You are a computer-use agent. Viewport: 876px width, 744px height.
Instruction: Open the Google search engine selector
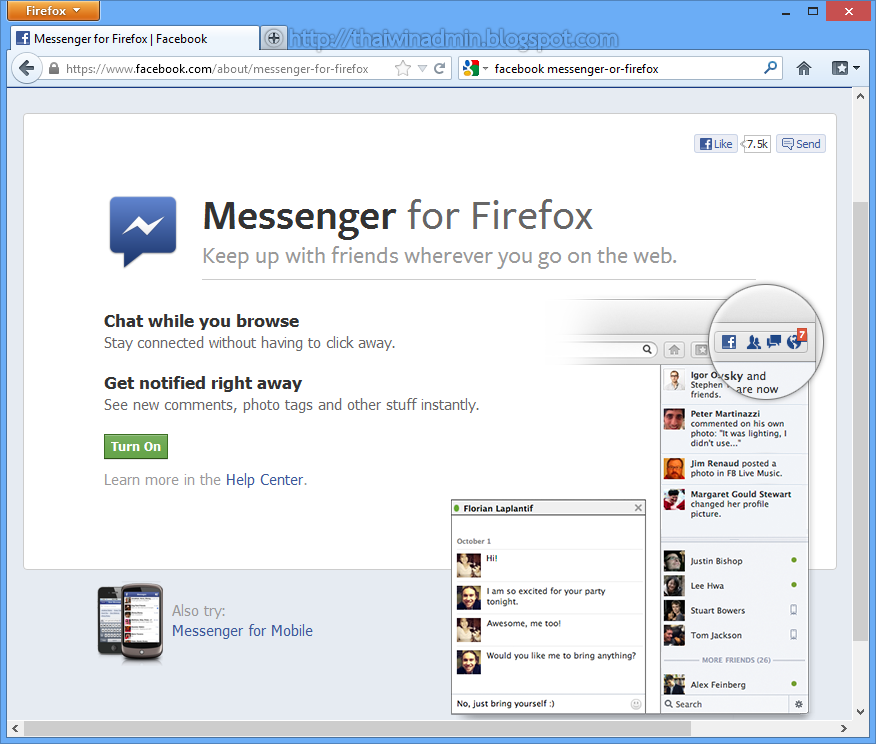[475, 69]
